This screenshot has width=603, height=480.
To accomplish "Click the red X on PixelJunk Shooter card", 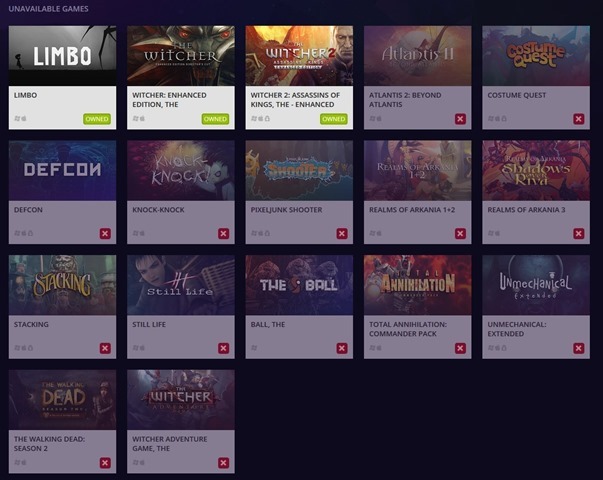I will pyautogui.click(x=342, y=234).
